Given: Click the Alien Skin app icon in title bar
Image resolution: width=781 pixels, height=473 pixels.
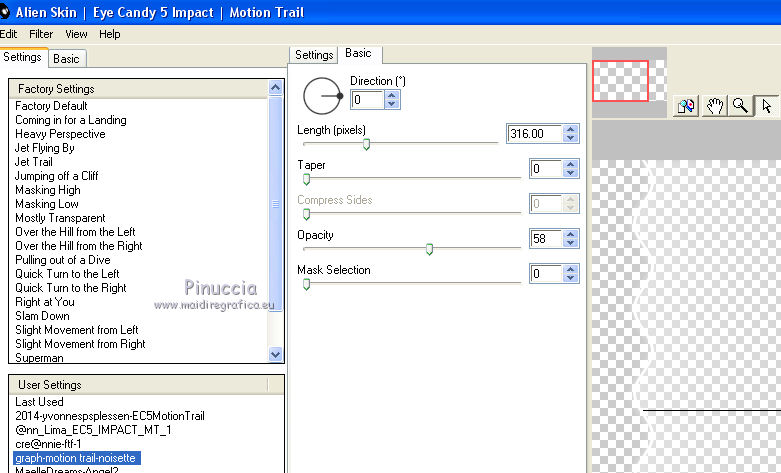Looking at the screenshot, I should click(x=4, y=11).
